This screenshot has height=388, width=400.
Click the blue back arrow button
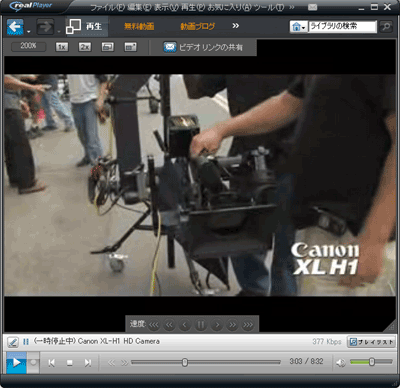pyautogui.click(x=15, y=27)
